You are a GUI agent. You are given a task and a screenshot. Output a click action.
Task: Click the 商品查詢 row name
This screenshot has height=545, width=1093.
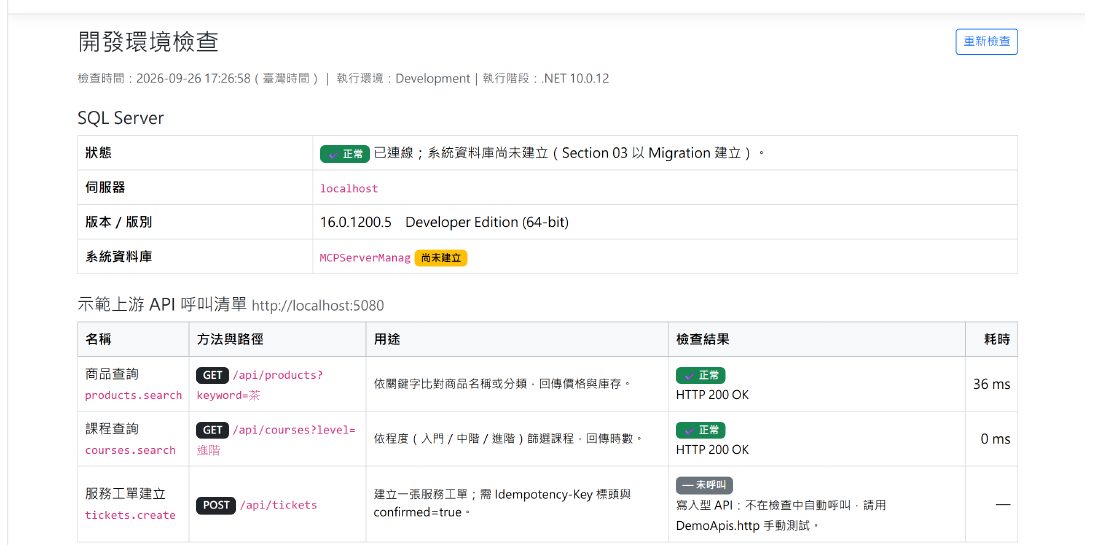click(112, 374)
